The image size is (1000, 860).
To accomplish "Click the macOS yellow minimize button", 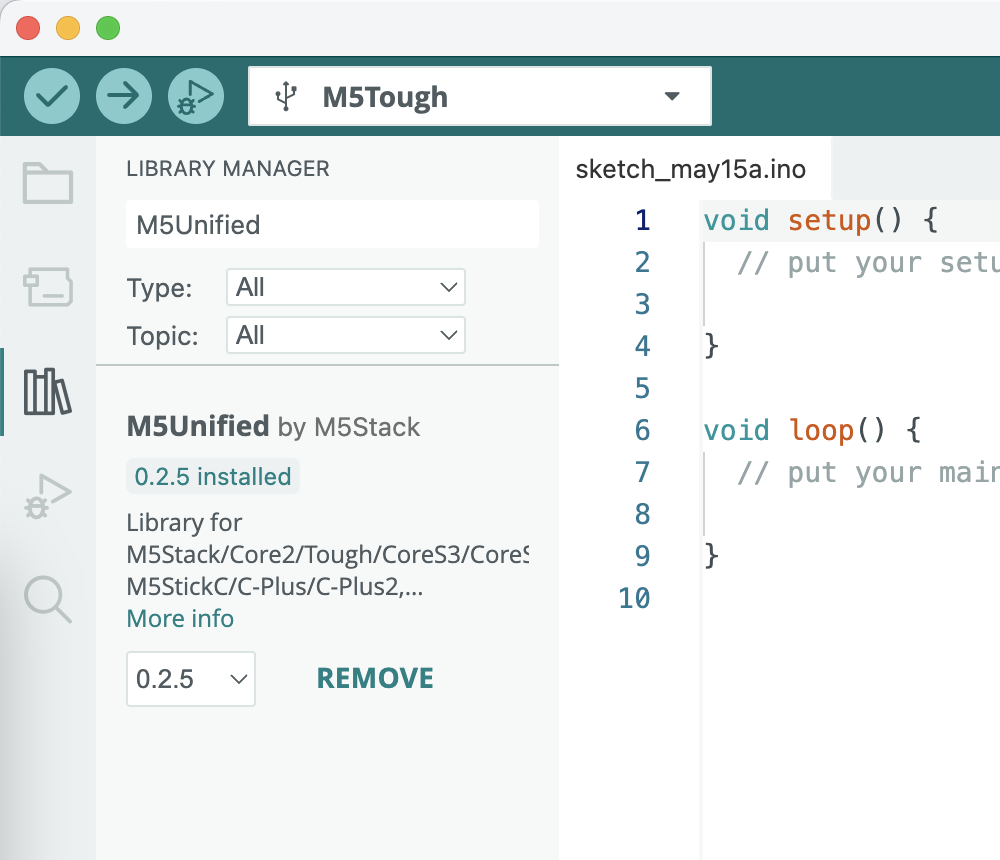I will [68, 28].
